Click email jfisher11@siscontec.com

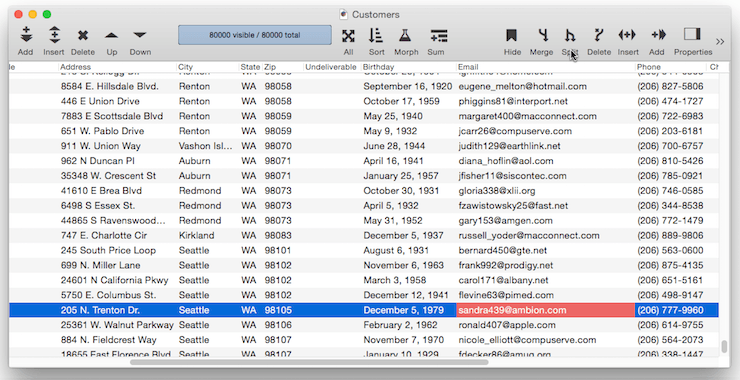(513, 176)
